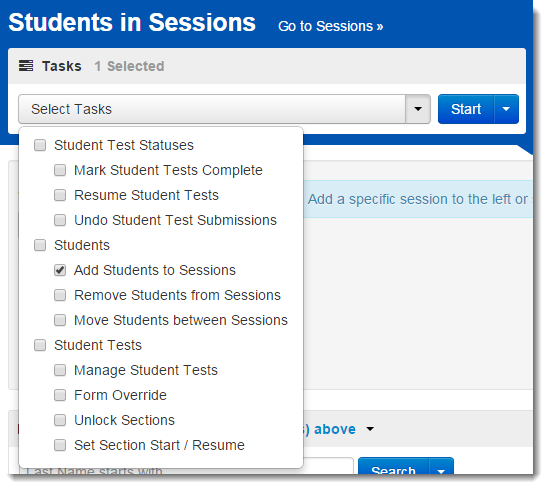Click the Start button
Screen dimensions: 548x489
pos(466,109)
